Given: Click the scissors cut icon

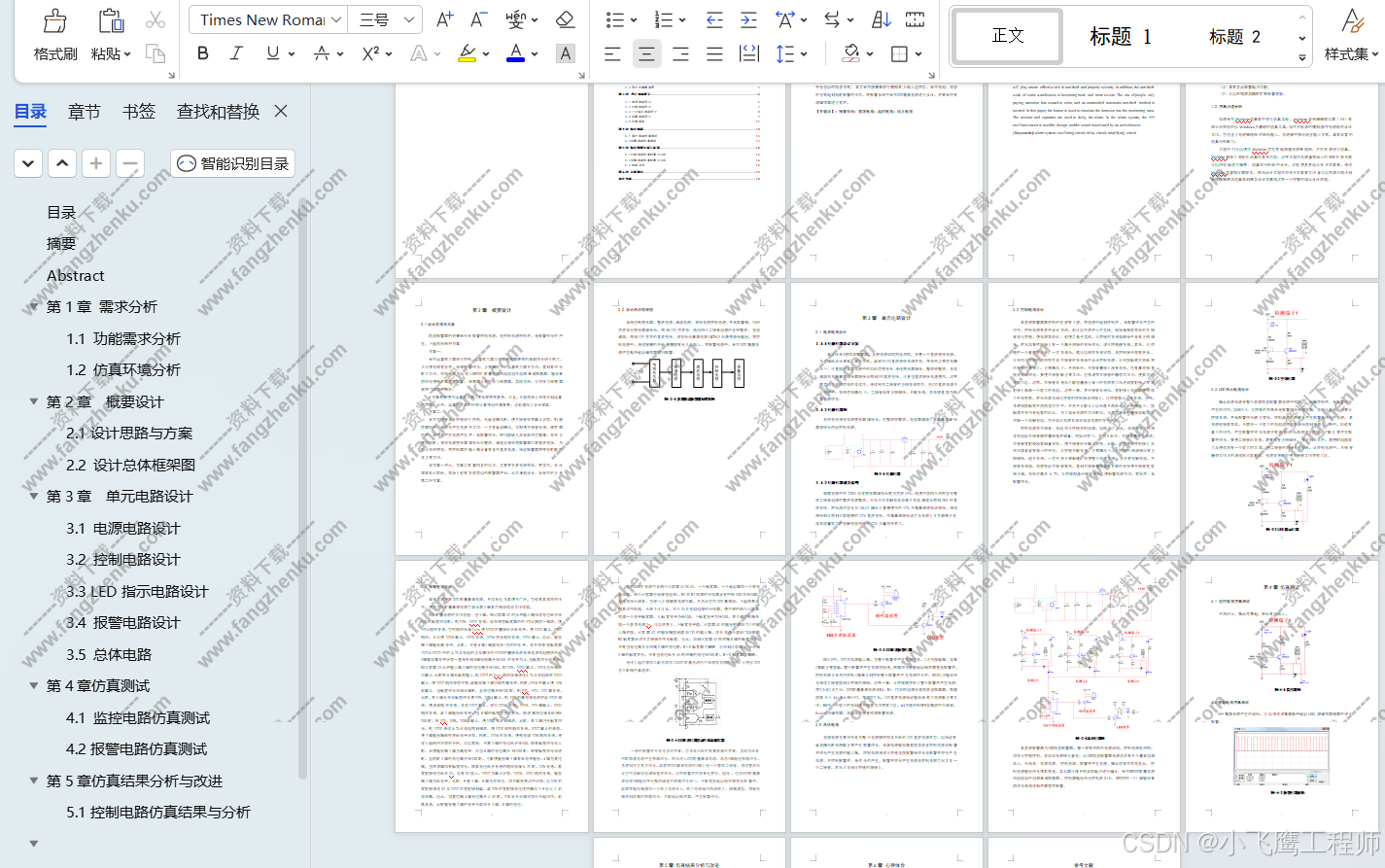Looking at the screenshot, I should coord(156,19).
